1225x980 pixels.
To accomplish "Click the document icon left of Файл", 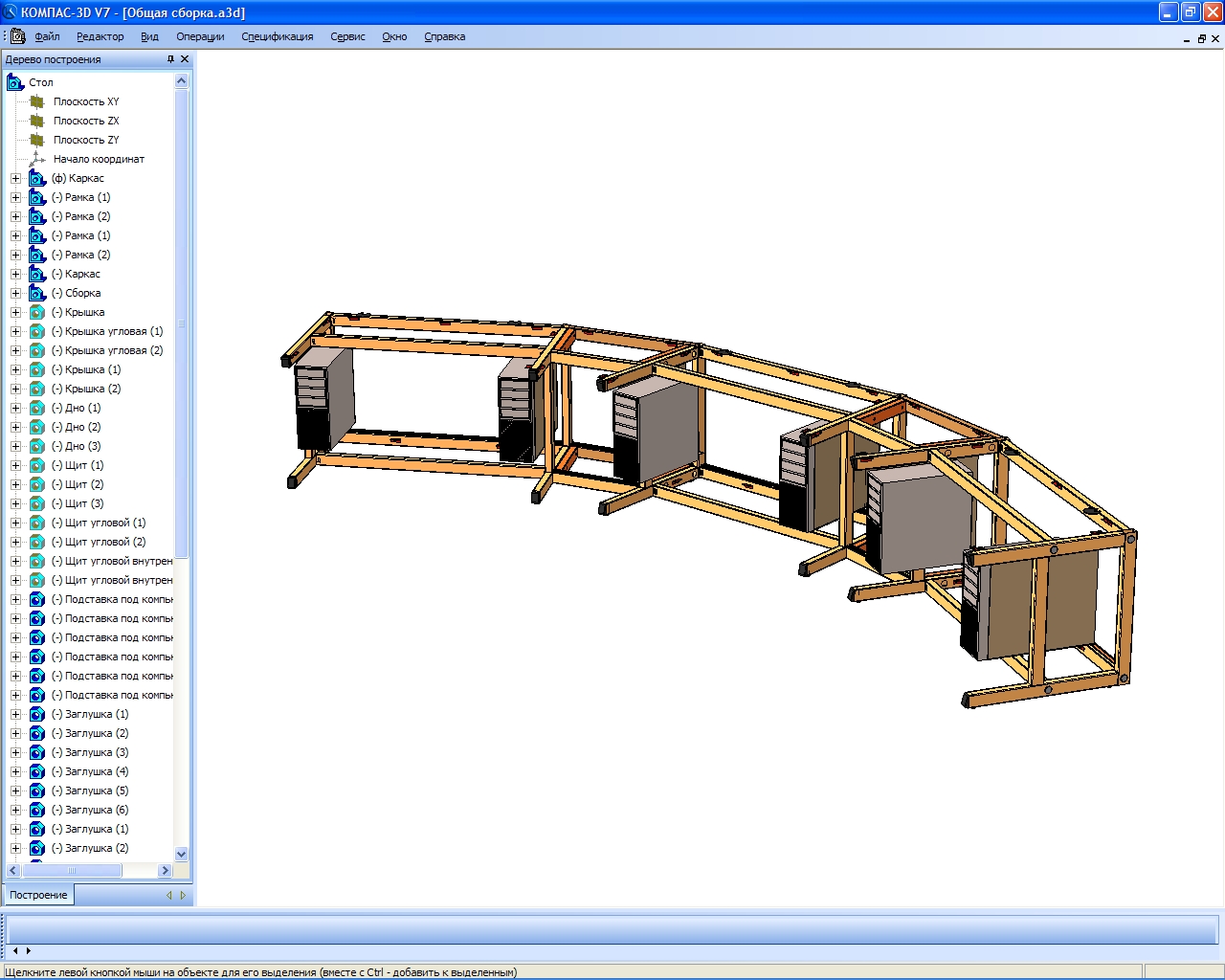I will coord(17,36).
